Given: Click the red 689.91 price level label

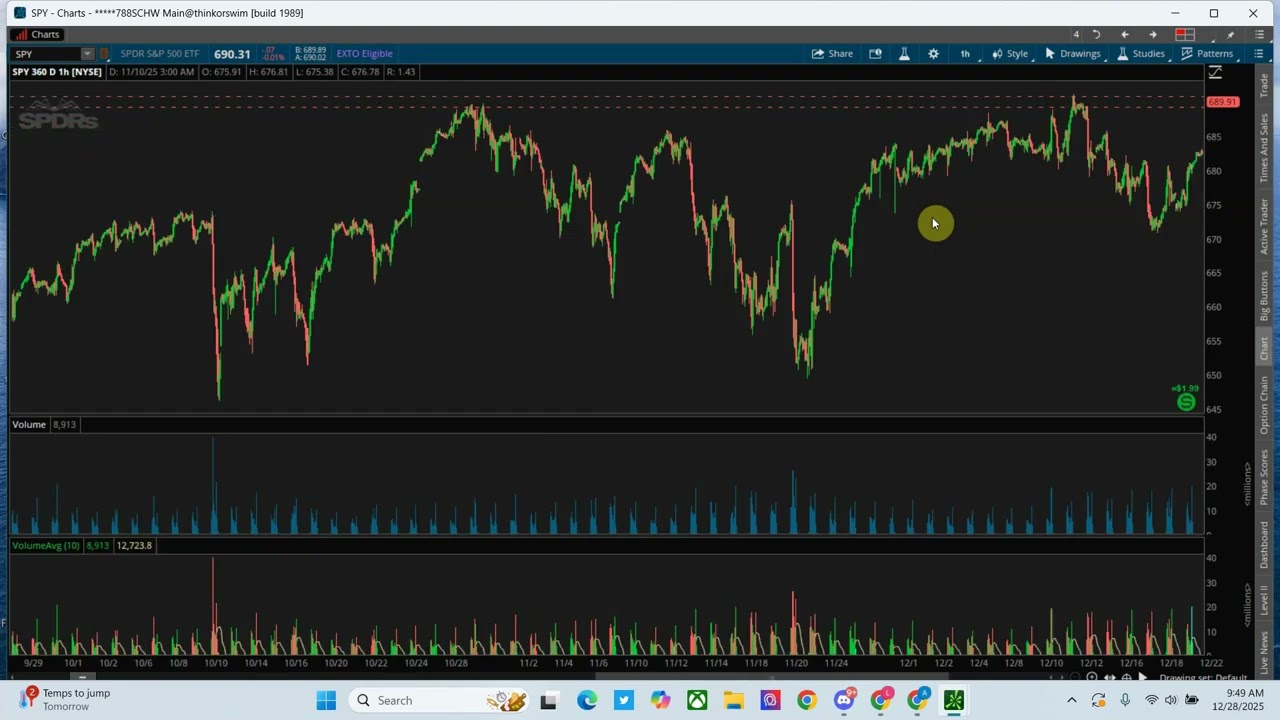Looking at the screenshot, I should coord(1223,102).
